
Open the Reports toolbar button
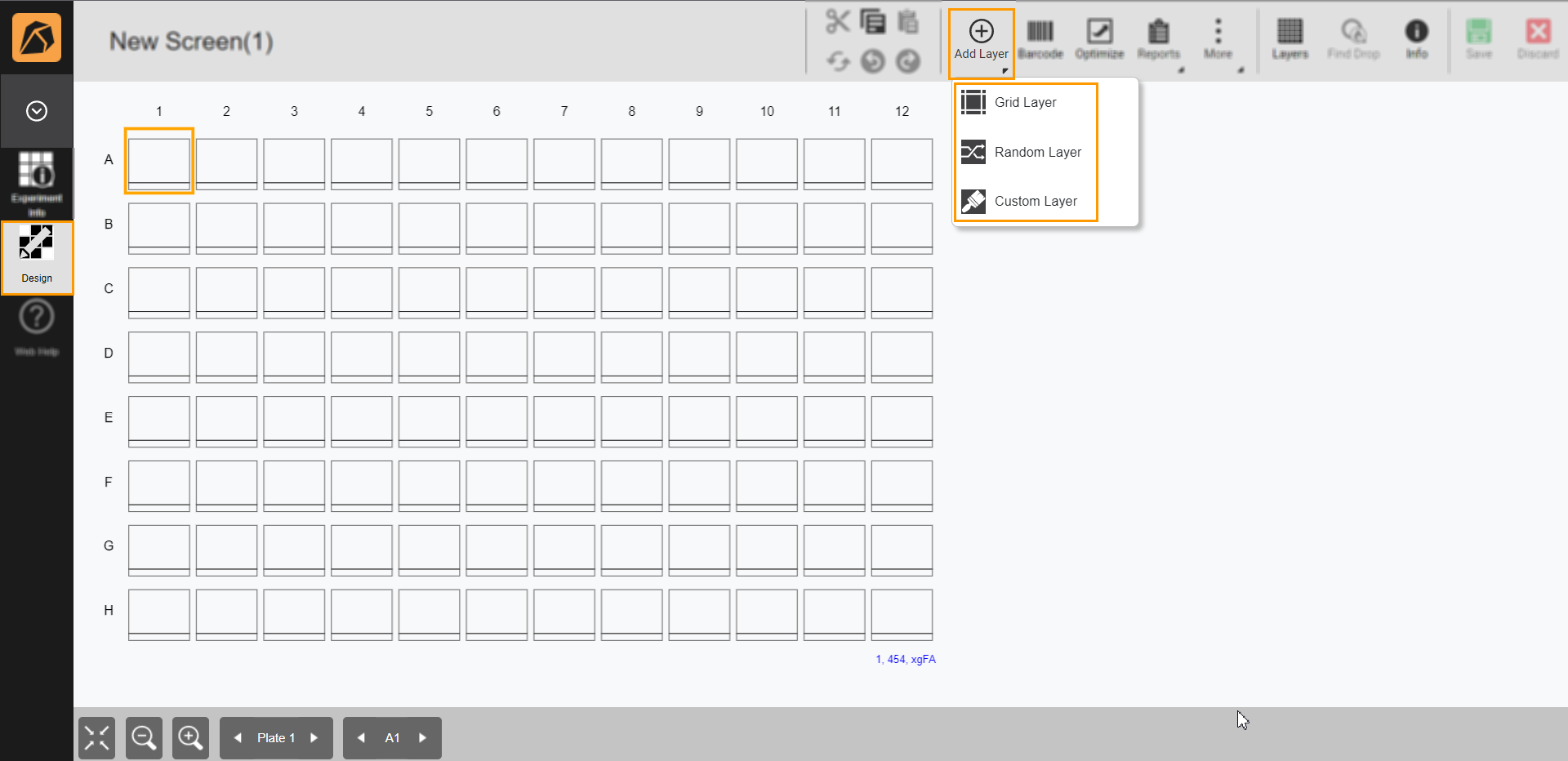(1158, 39)
